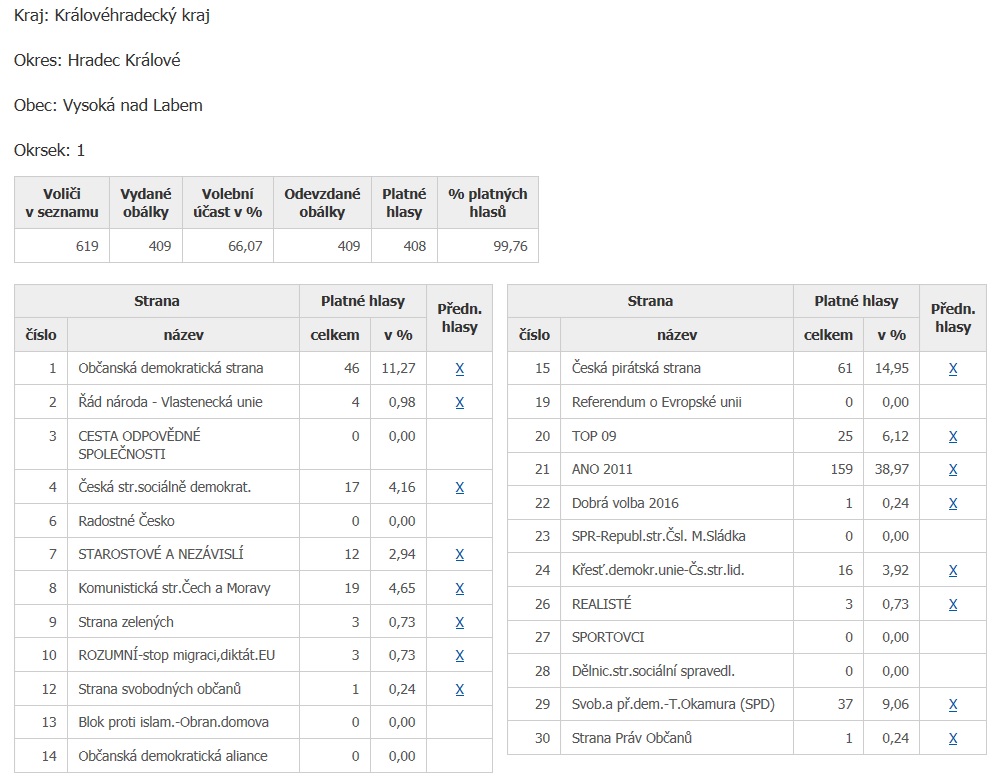Click party name 'Občanská demokratická aliance'
1005x779 pixels.
coord(173,757)
